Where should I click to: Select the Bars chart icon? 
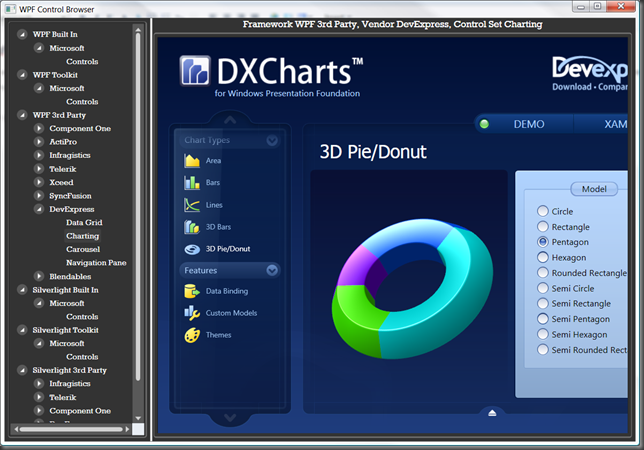pyautogui.click(x=192, y=182)
